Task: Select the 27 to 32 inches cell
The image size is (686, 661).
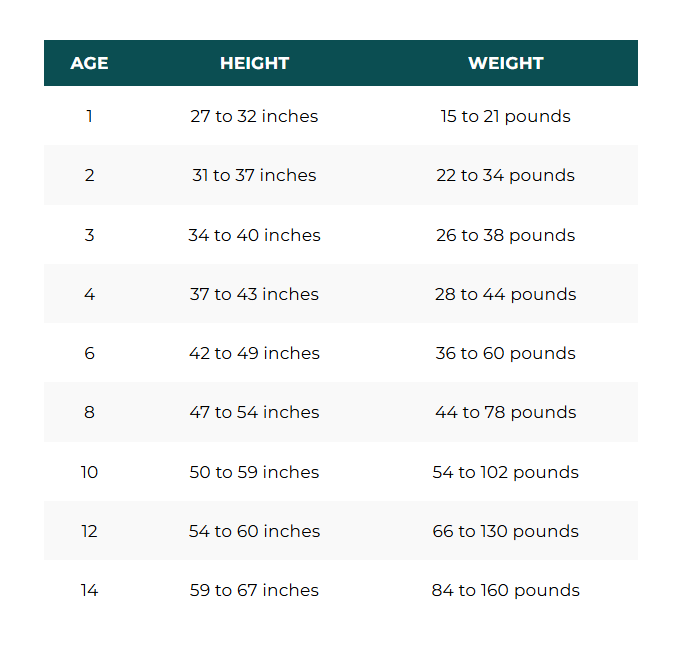Action: 254,116
